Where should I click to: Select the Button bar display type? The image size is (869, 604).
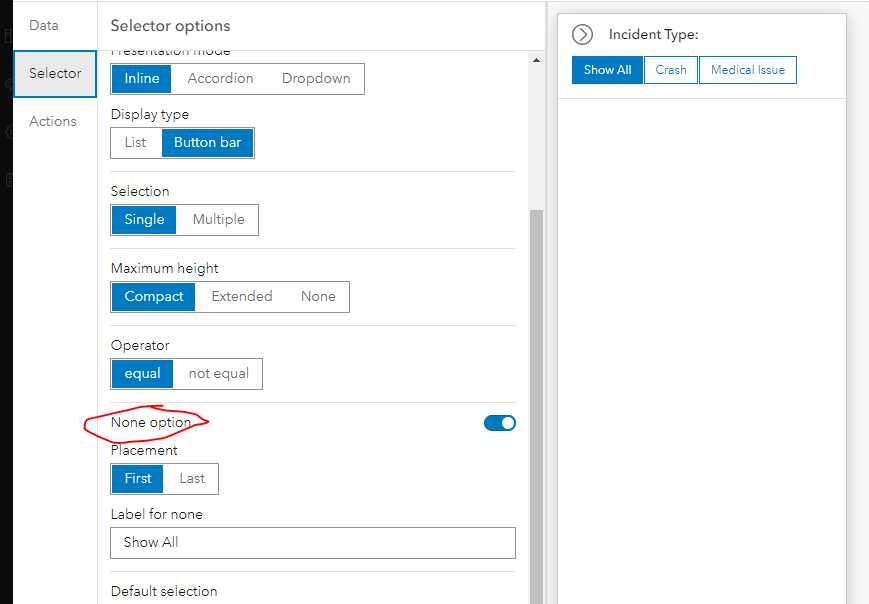(207, 142)
